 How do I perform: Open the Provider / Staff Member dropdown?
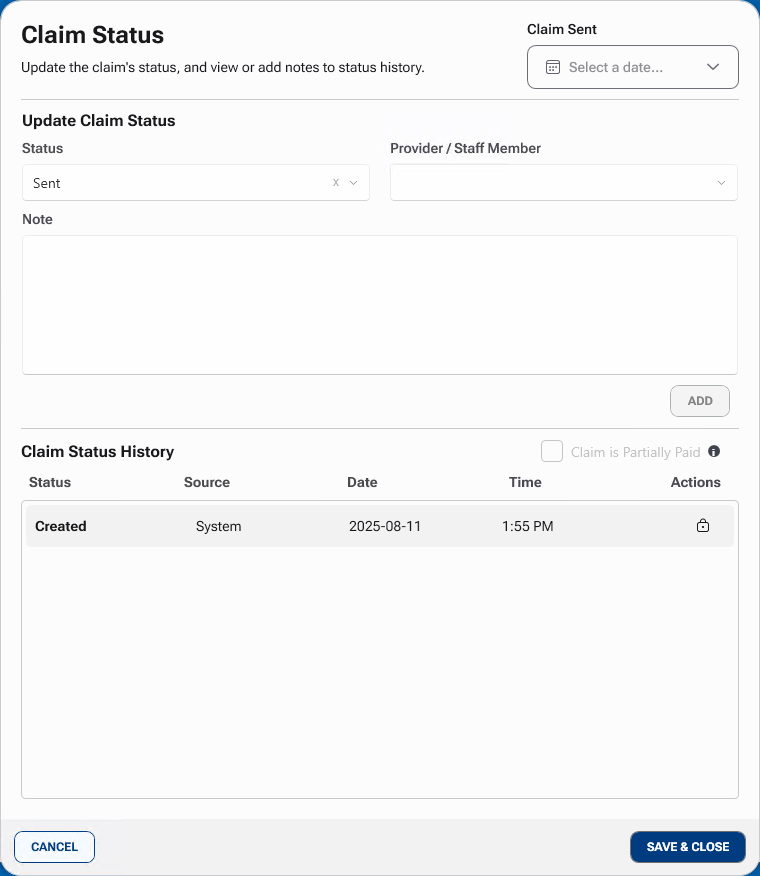[x=563, y=183]
